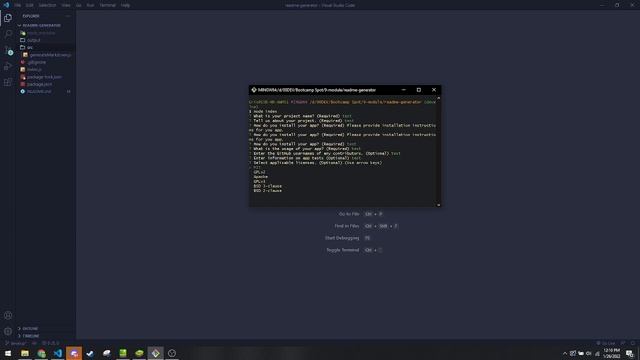Open the notification center in system tray
Viewport: 640px width, 360px height.
tap(629, 353)
